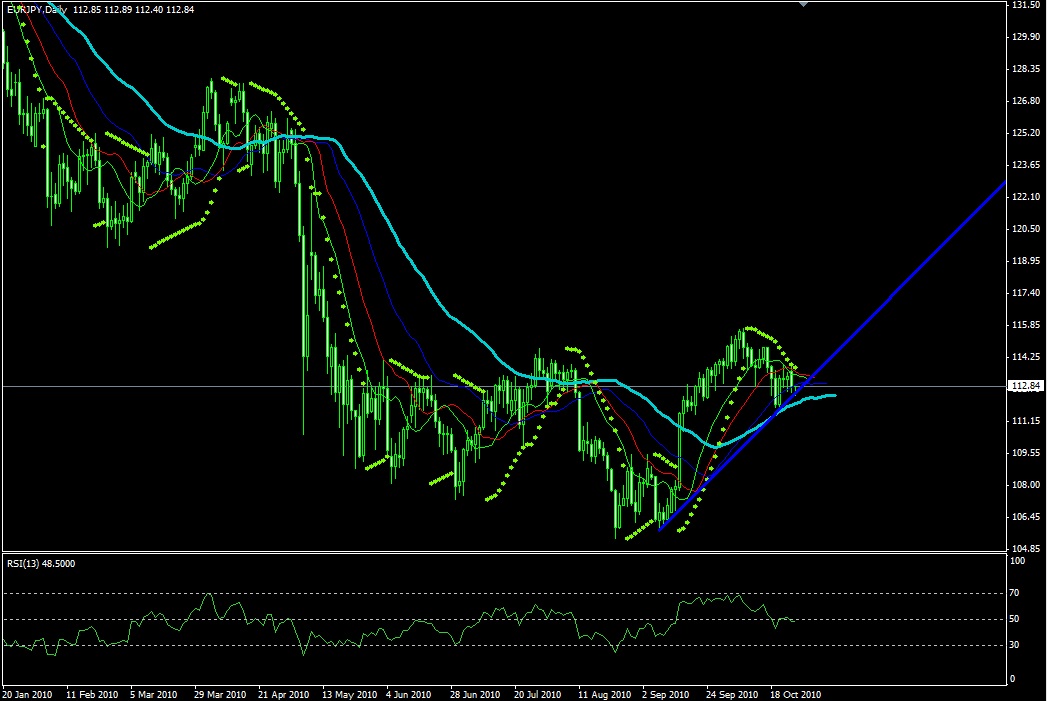Click the 122.10 price axis label
Screen dimensions: 1048x701
pos(1026,197)
